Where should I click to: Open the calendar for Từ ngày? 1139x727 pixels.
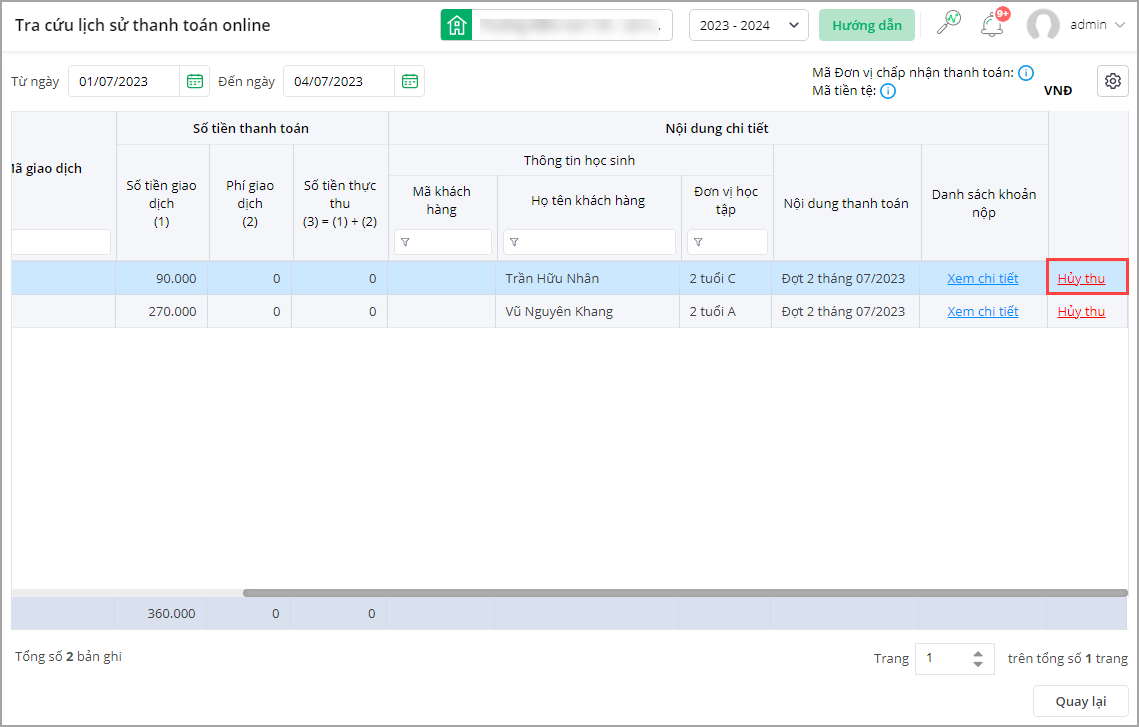pyautogui.click(x=195, y=81)
